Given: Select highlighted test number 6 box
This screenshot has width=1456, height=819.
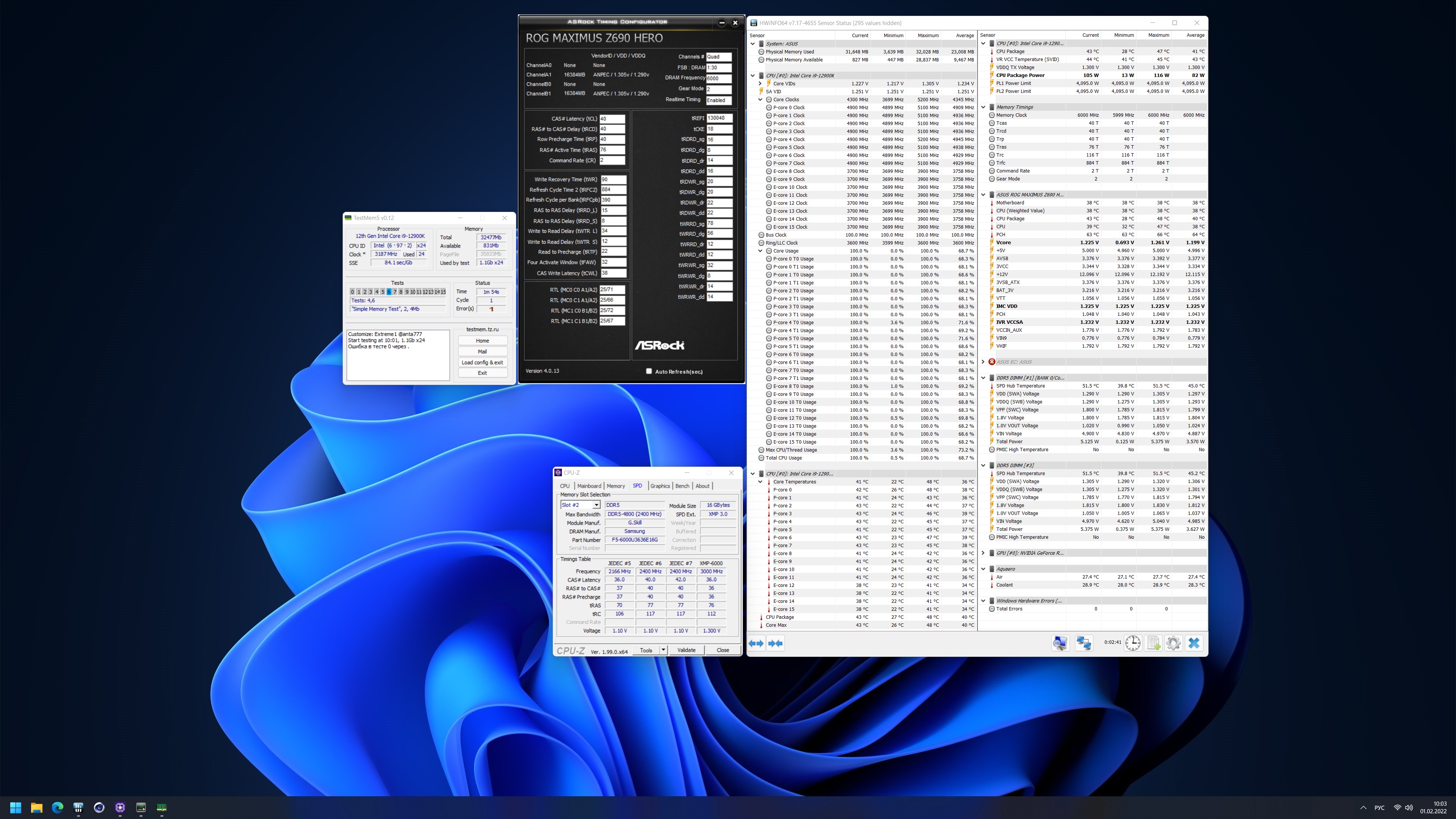Looking at the screenshot, I should [x=389, y=292].
